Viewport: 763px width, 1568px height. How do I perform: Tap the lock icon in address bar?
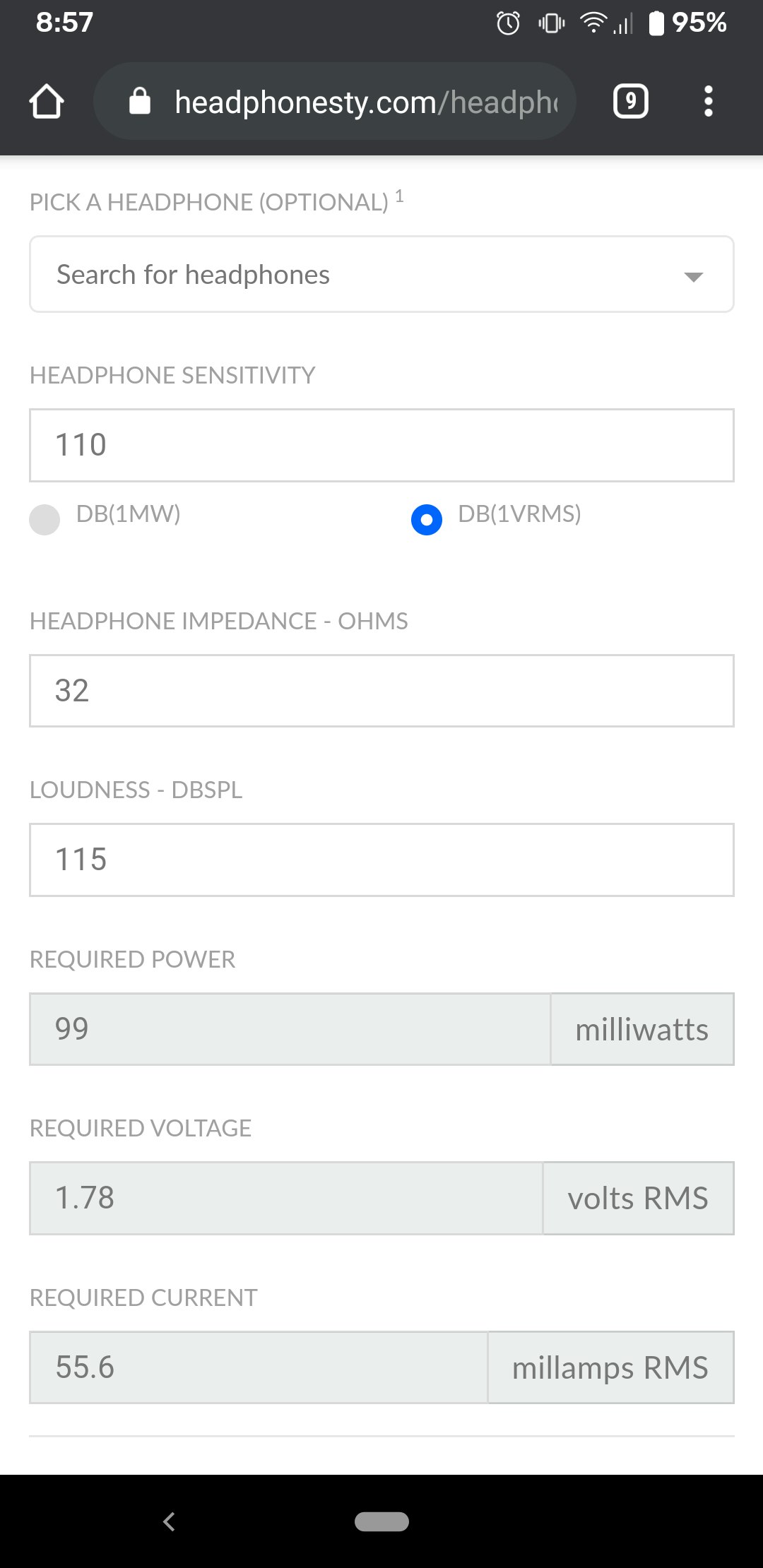click(x=140, y=102)
